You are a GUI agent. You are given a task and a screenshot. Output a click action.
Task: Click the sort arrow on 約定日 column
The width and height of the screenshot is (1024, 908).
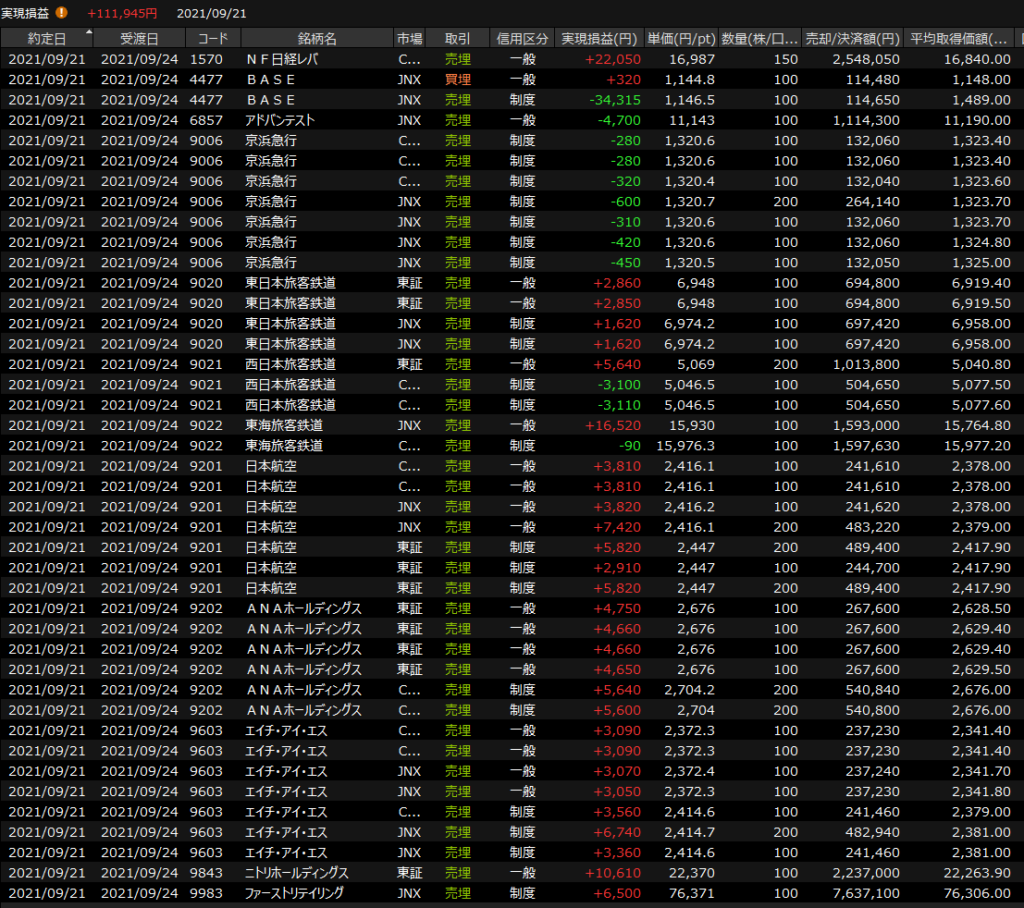(90, 33)
